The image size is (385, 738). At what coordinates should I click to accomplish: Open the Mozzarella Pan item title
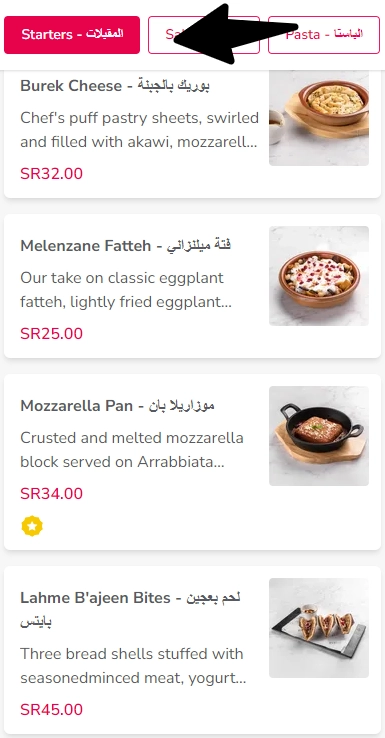click(x=117, y=406)
